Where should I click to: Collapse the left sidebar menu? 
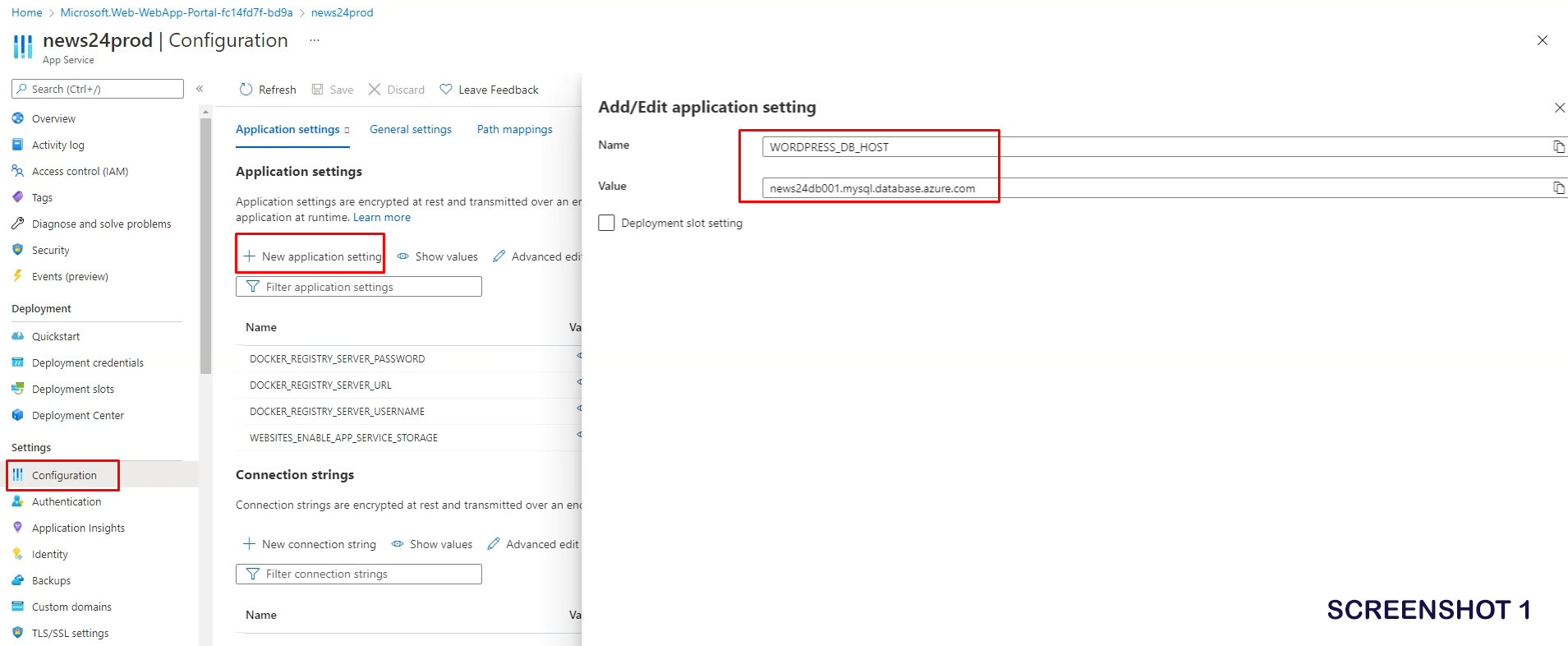tap(200, 89)
